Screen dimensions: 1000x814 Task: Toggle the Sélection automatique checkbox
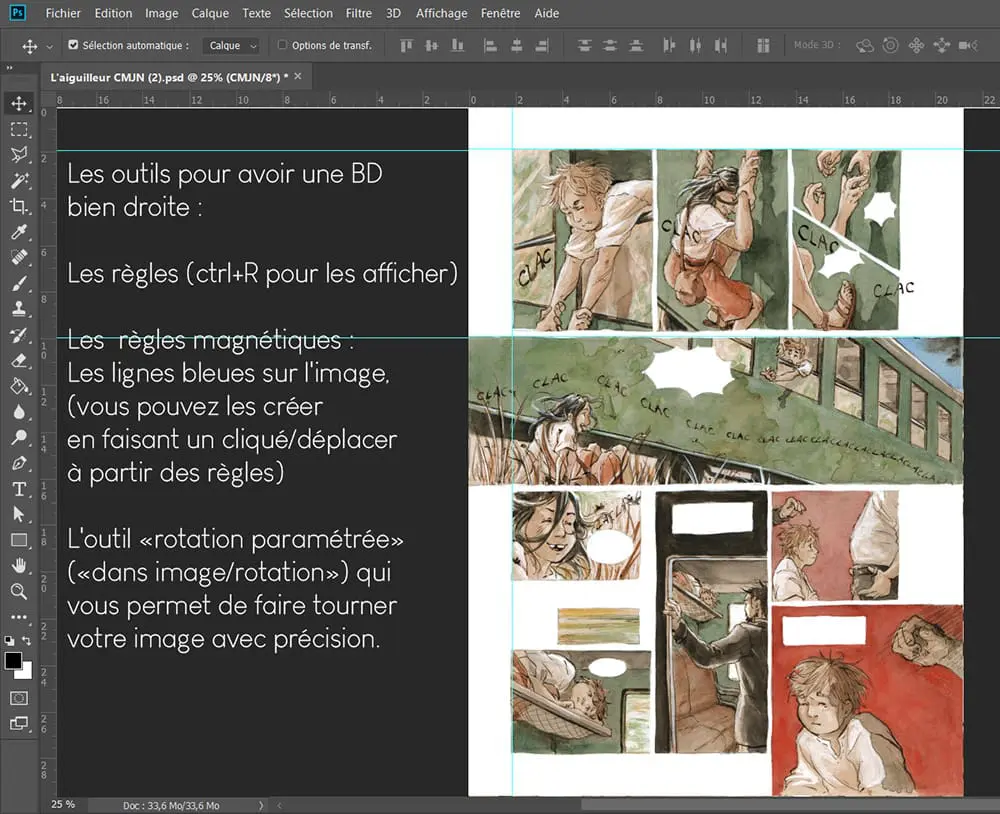(73, 45)
